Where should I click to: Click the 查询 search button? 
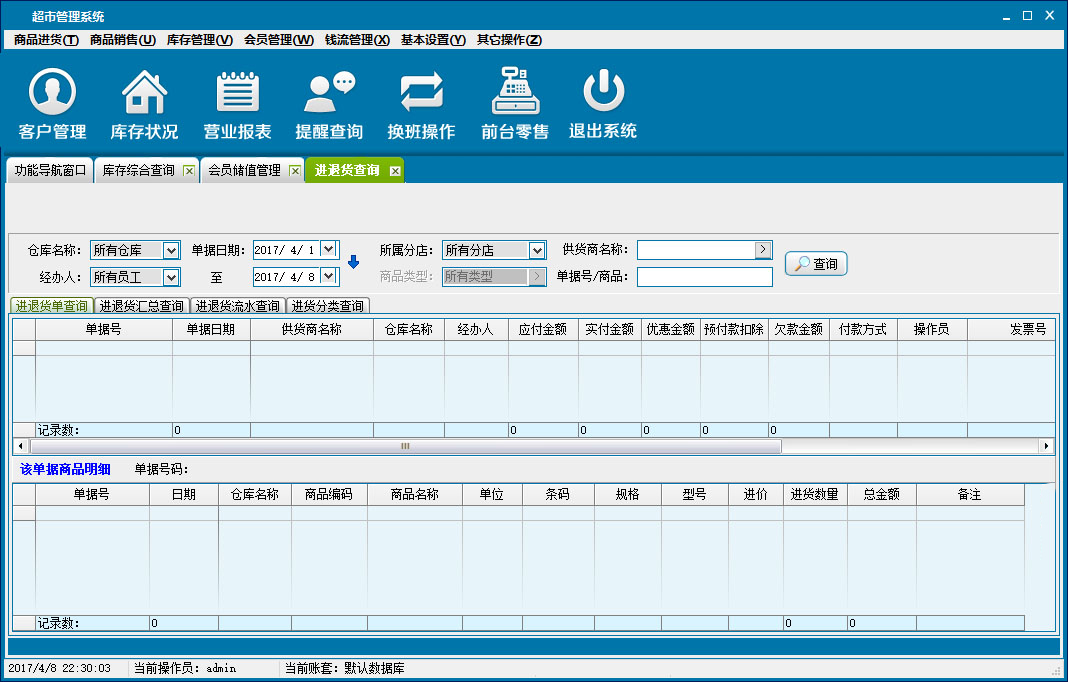816,264
